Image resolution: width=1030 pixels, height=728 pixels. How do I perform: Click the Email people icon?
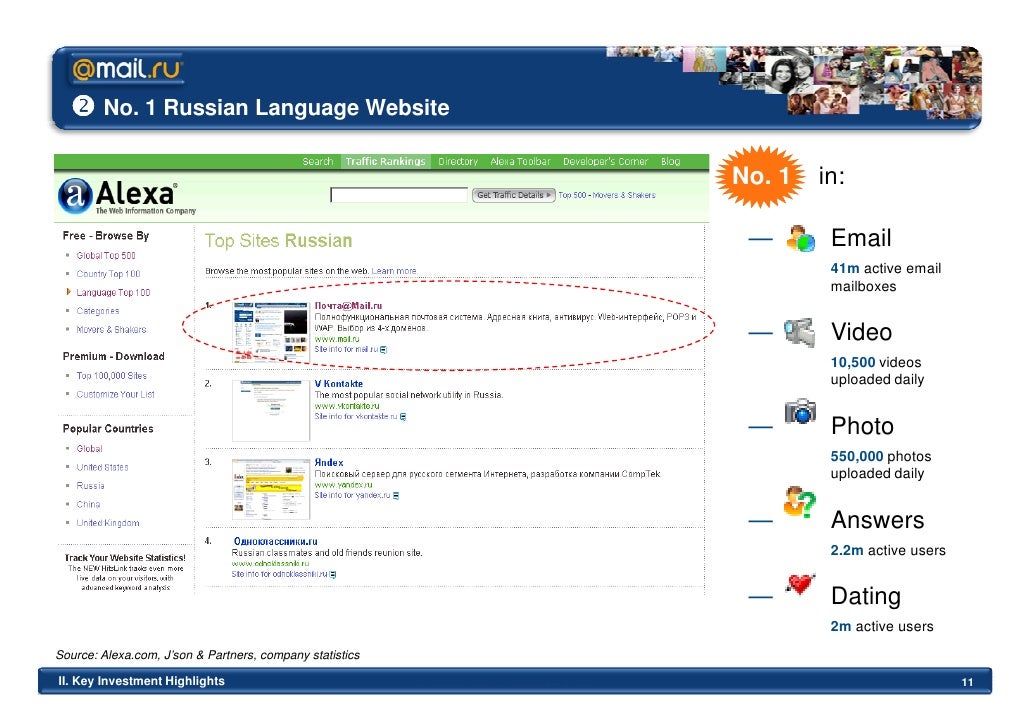pyautogui.click(x=800, y=239)
